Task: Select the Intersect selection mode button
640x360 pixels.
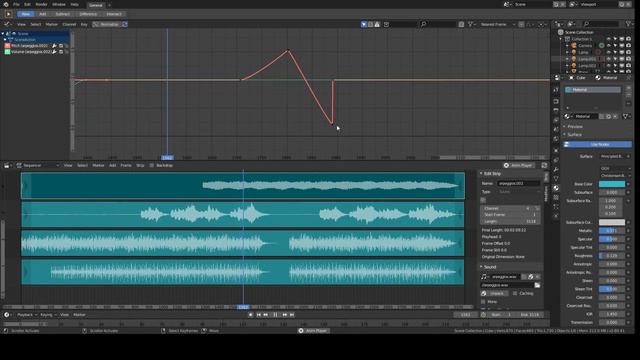Action: [x=114, y=14]
